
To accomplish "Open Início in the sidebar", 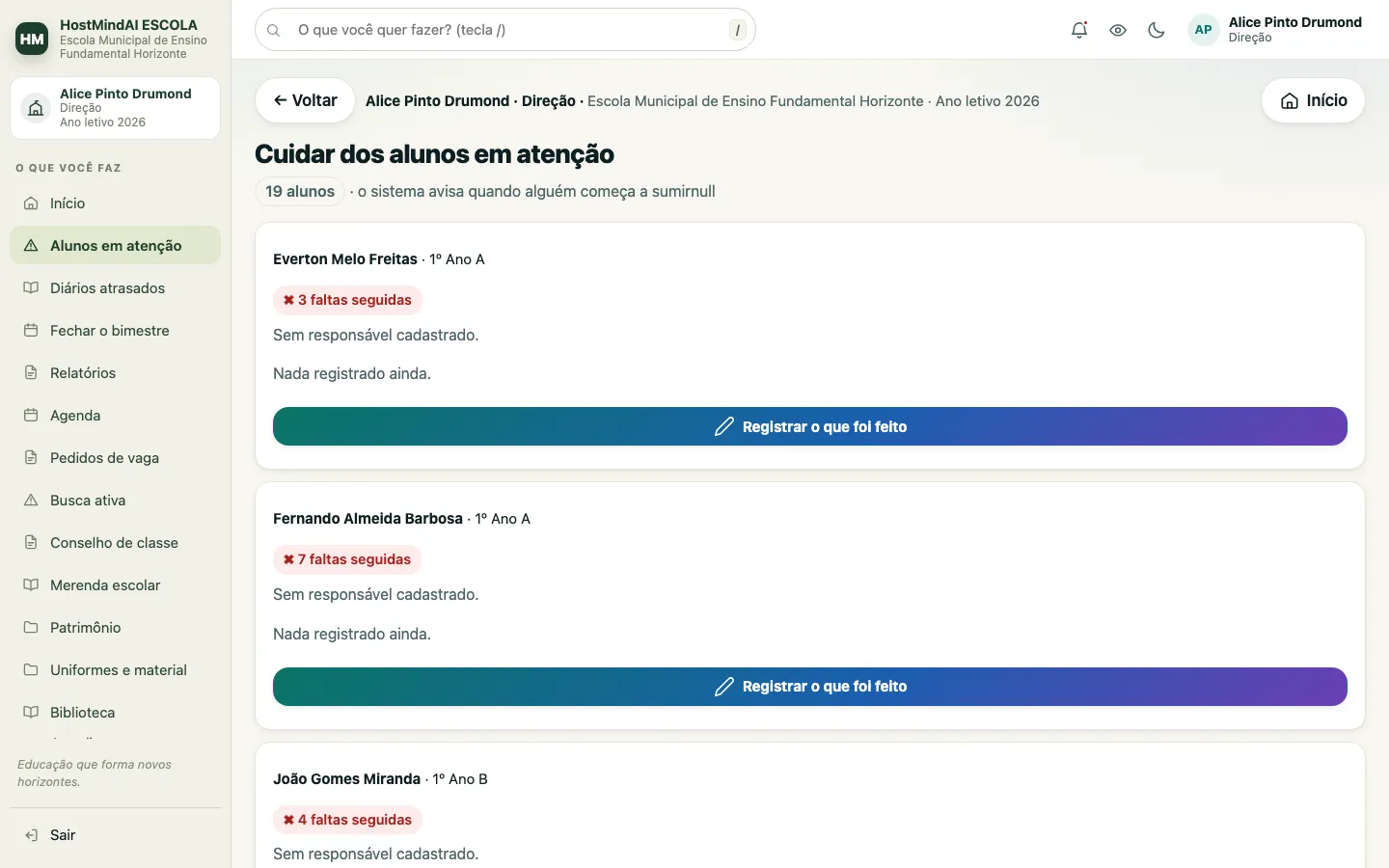I will (115, 203).
